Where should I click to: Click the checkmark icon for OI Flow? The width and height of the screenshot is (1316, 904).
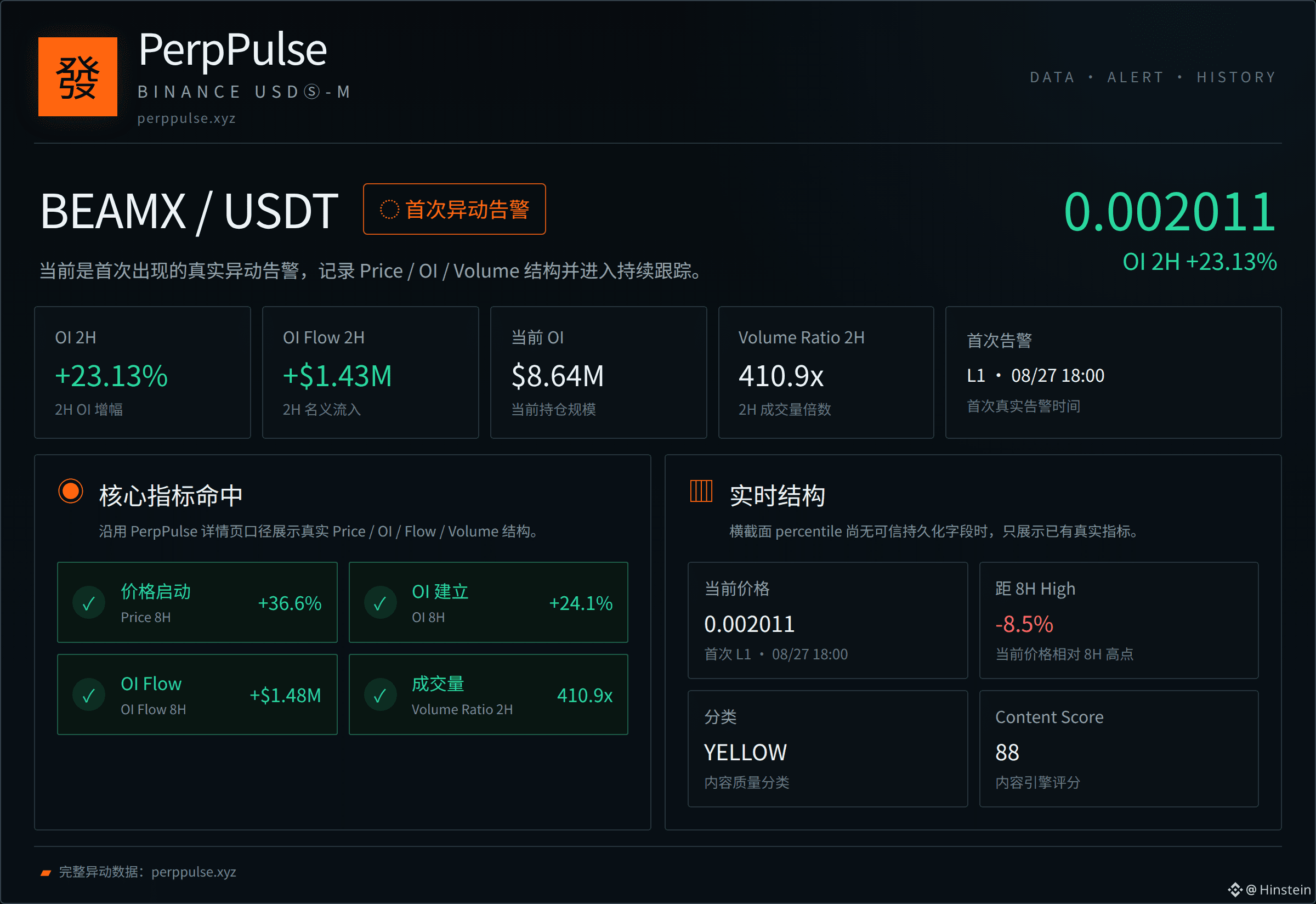point(89,695)
